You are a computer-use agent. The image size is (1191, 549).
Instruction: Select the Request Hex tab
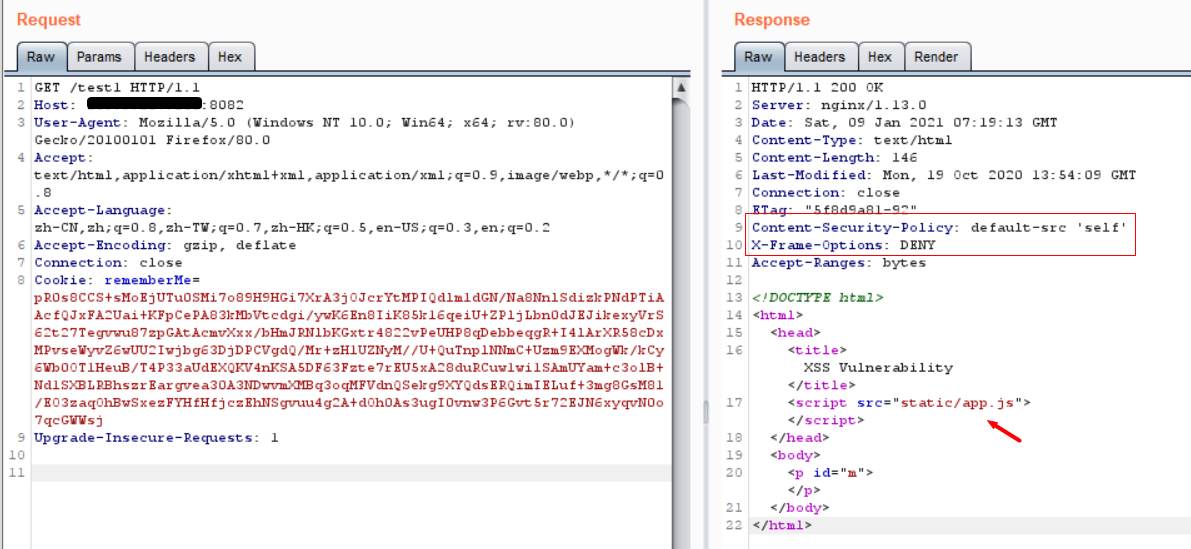pyautogui.click(x=230, y=57)
